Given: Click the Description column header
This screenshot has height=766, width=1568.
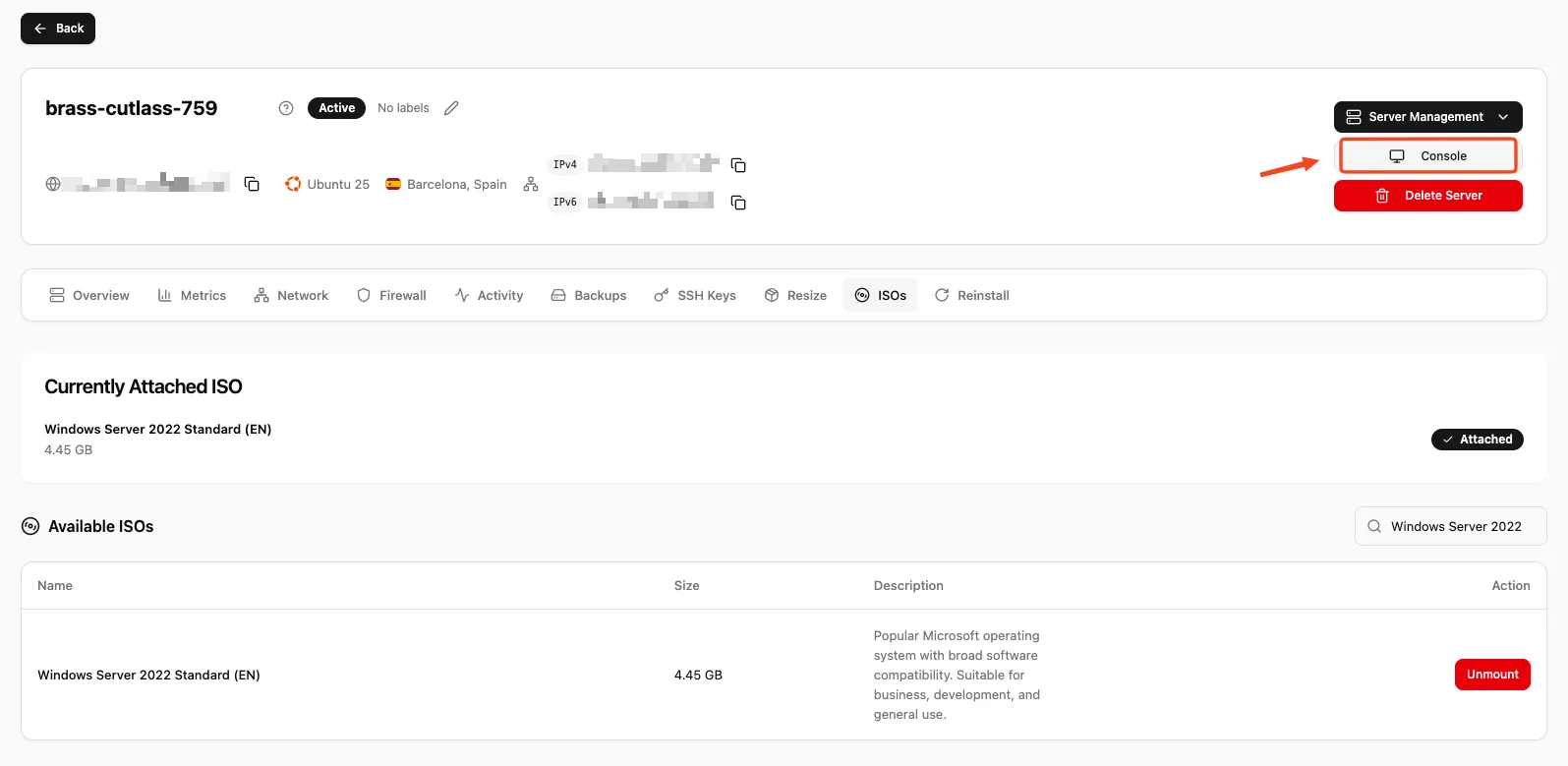Looking at the screenshot, I should [x=908, y=585].
